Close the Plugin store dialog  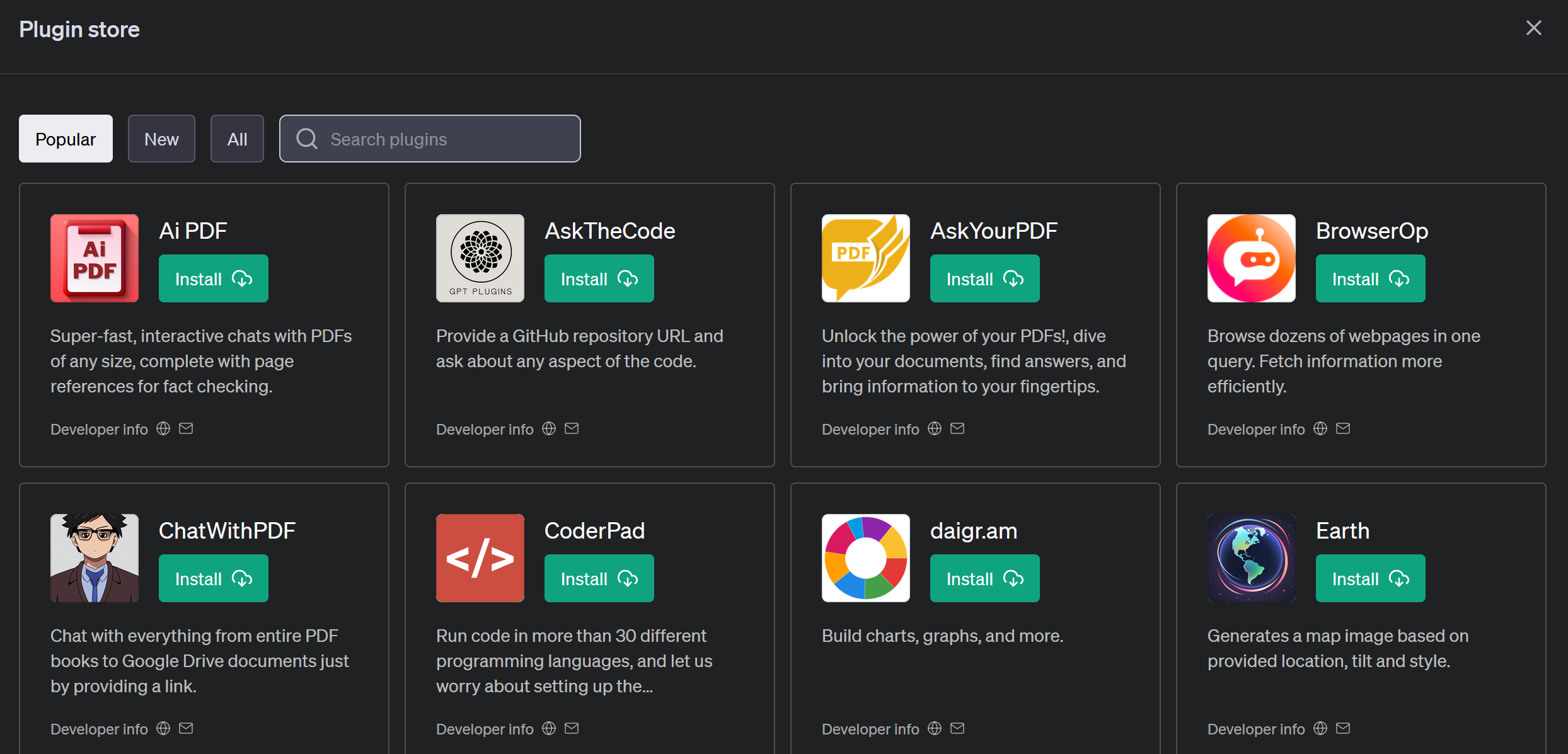(x=1534, y=28)
